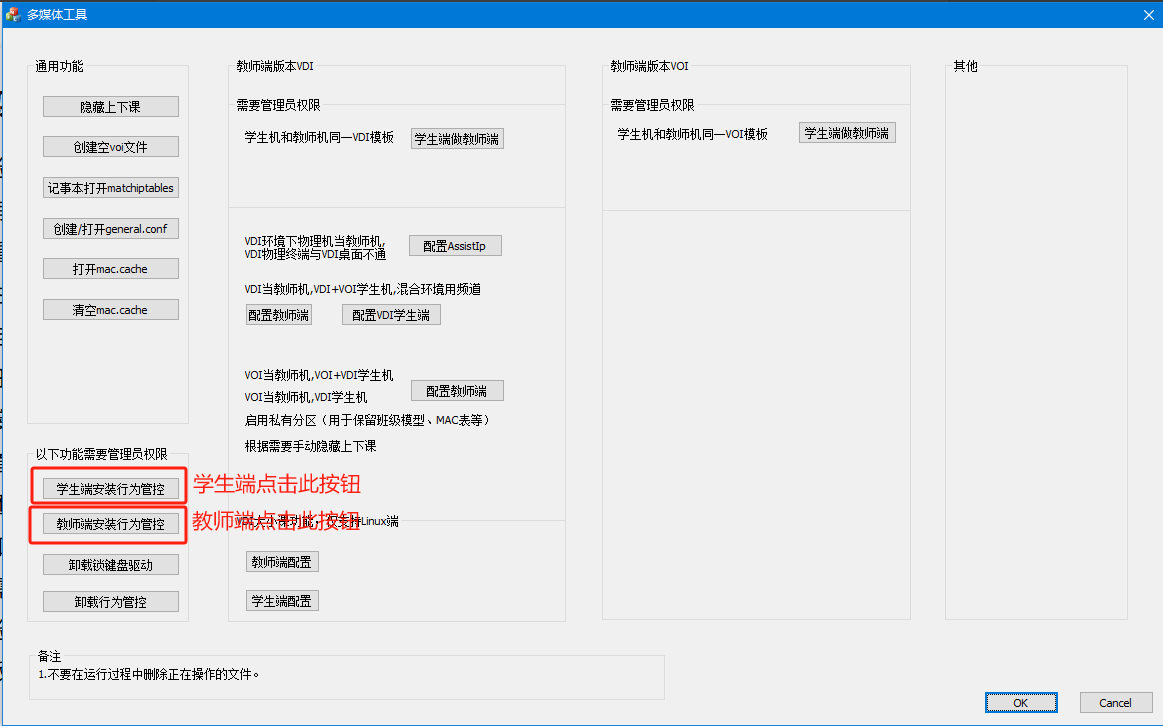This screenshot has height=726, width=1163.
Task: Select the 卸载行为管控 button
Action: coord(111,602)
